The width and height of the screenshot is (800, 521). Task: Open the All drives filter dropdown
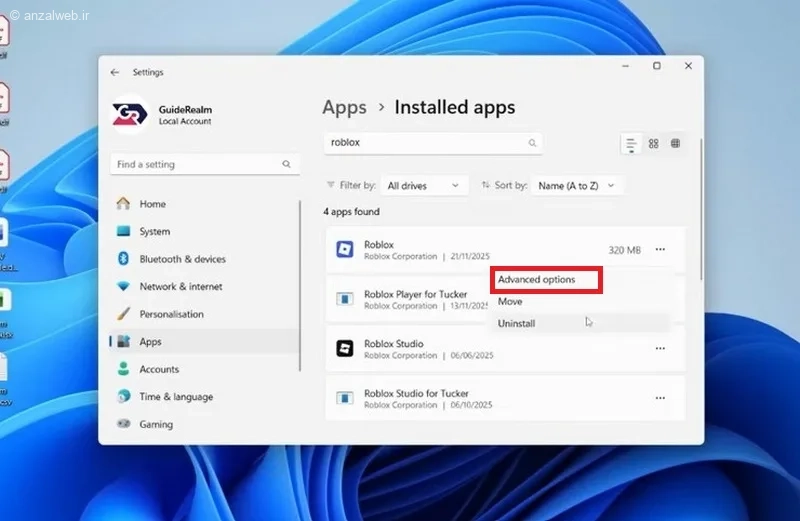(423, 186)
